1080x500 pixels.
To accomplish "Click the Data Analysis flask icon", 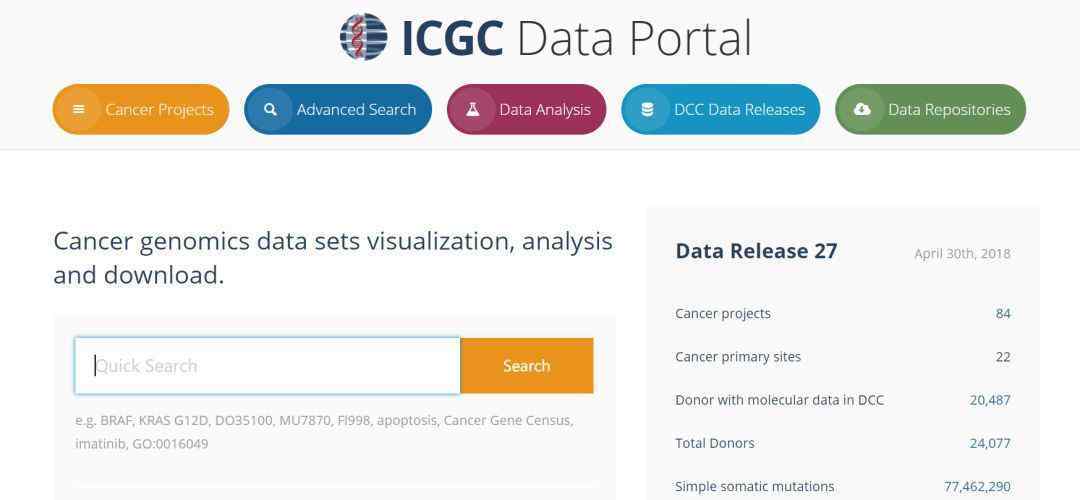I will (x=473, y=109).
